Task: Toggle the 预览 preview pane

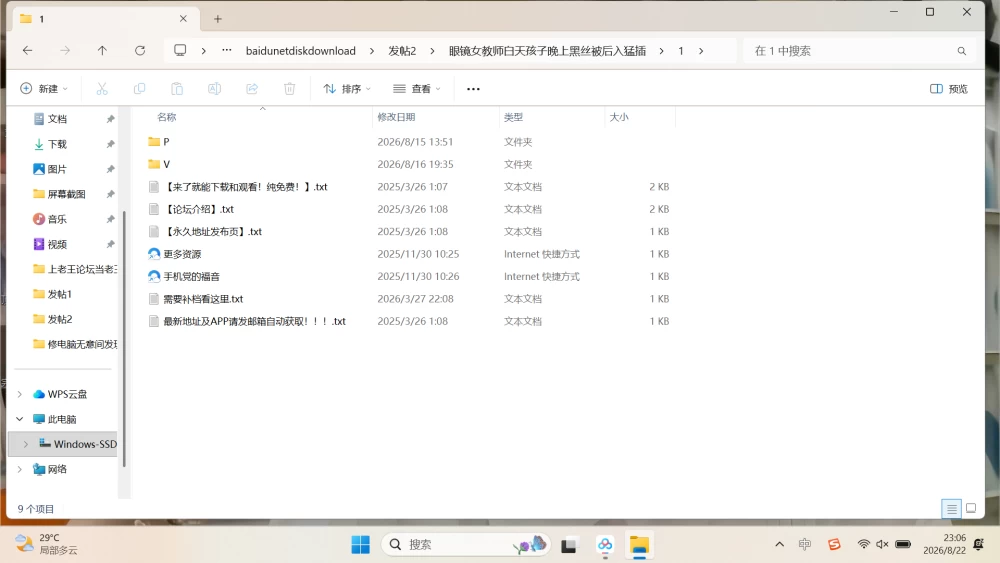Action: point(948,89)
